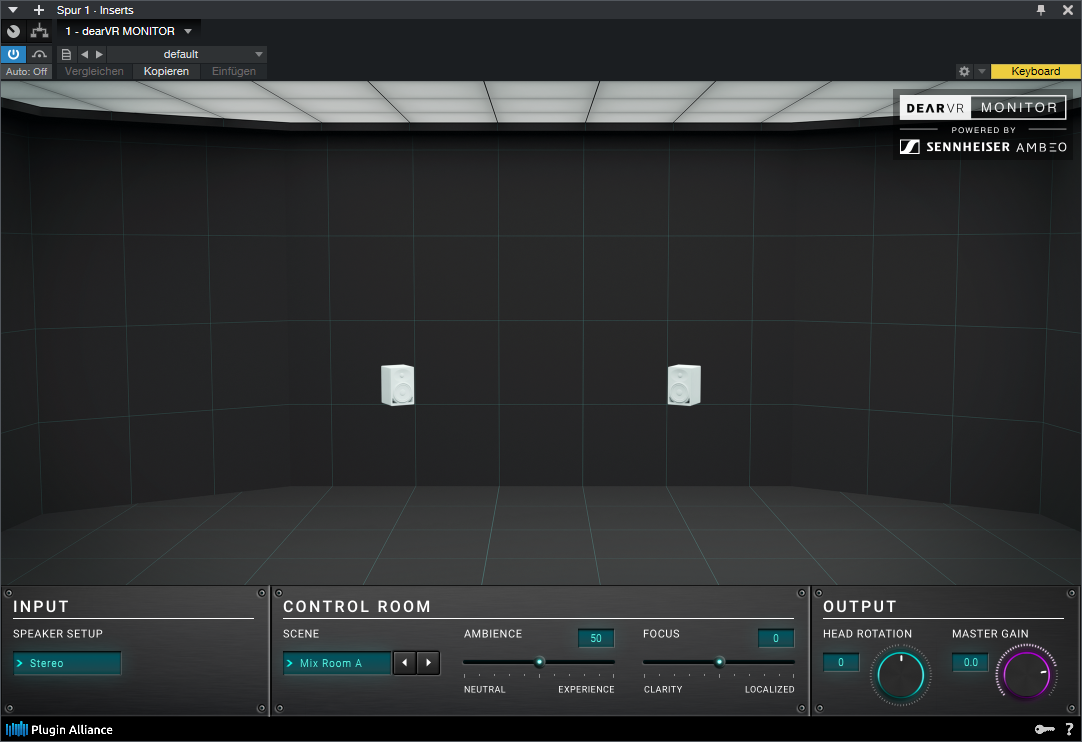Viewport: 1082px width, 742px height.
Task: Click the Auto: Off automation mode button
Action: pos(26,72)
